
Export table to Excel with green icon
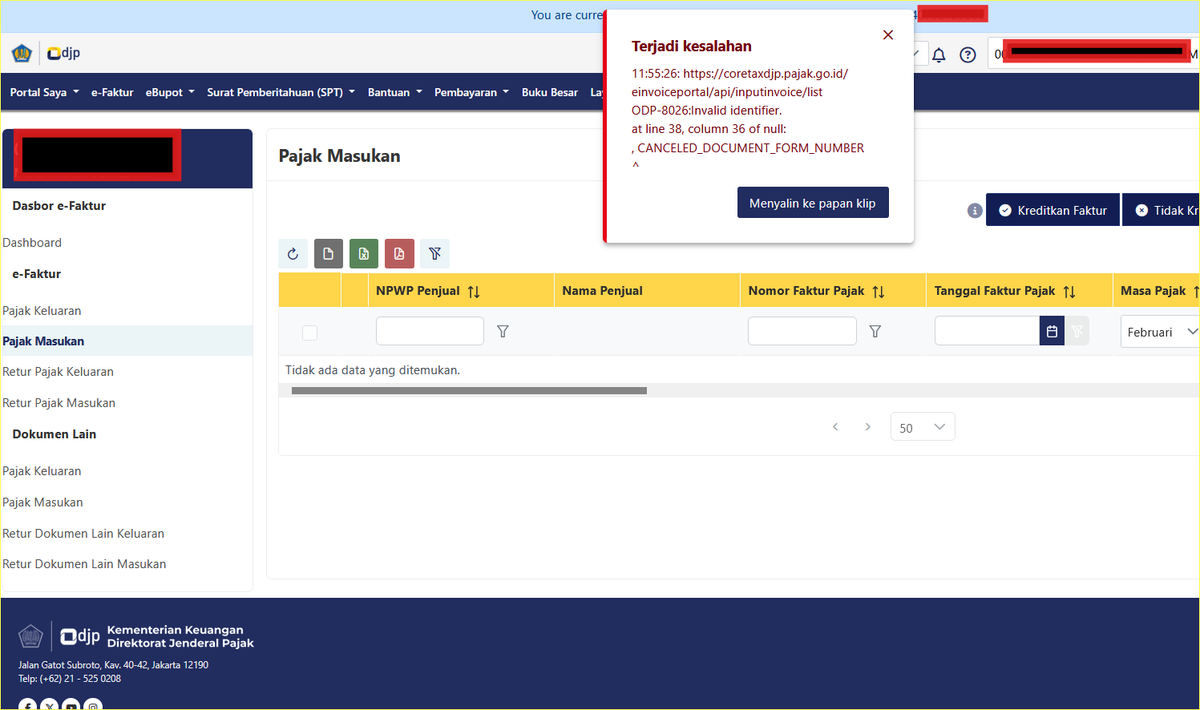click(363, 254)
